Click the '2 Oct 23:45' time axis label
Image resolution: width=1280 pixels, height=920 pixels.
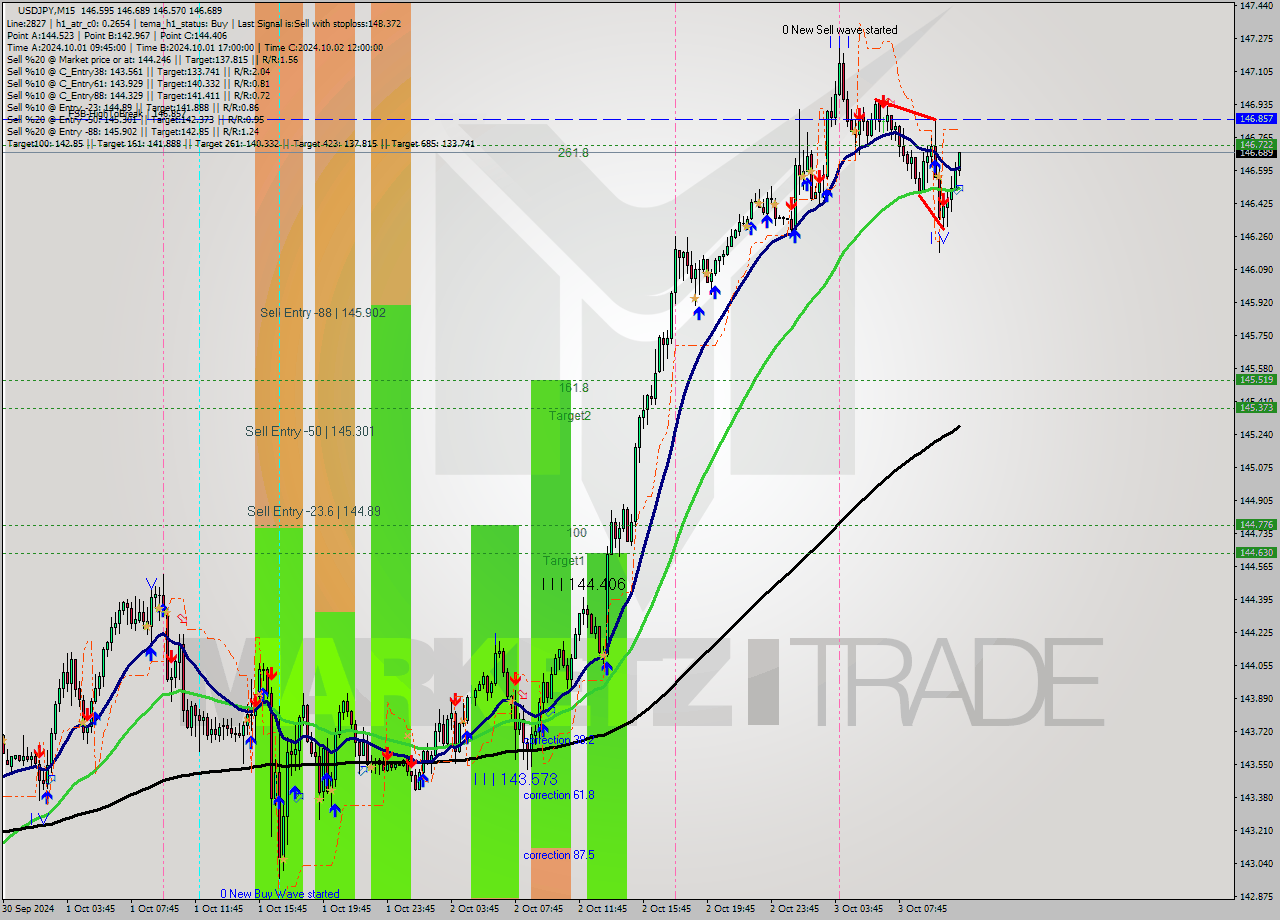click(x=795, y=909)
